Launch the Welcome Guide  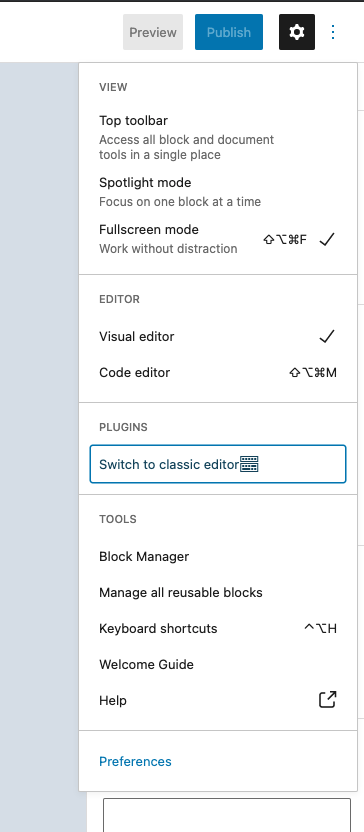point(218,665)
